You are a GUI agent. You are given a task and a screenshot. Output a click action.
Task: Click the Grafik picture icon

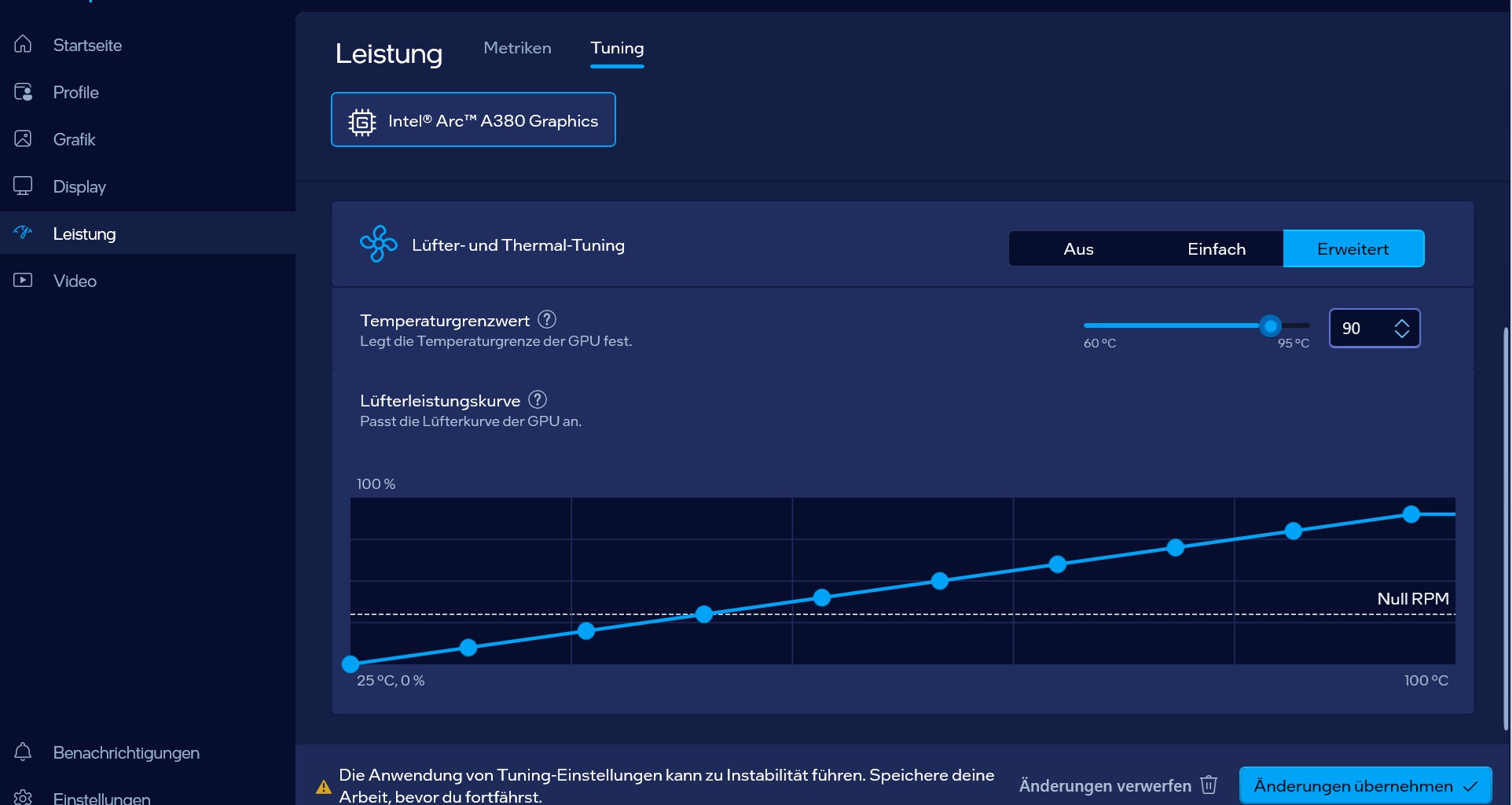pyautogui.click(x=23, y=138)
